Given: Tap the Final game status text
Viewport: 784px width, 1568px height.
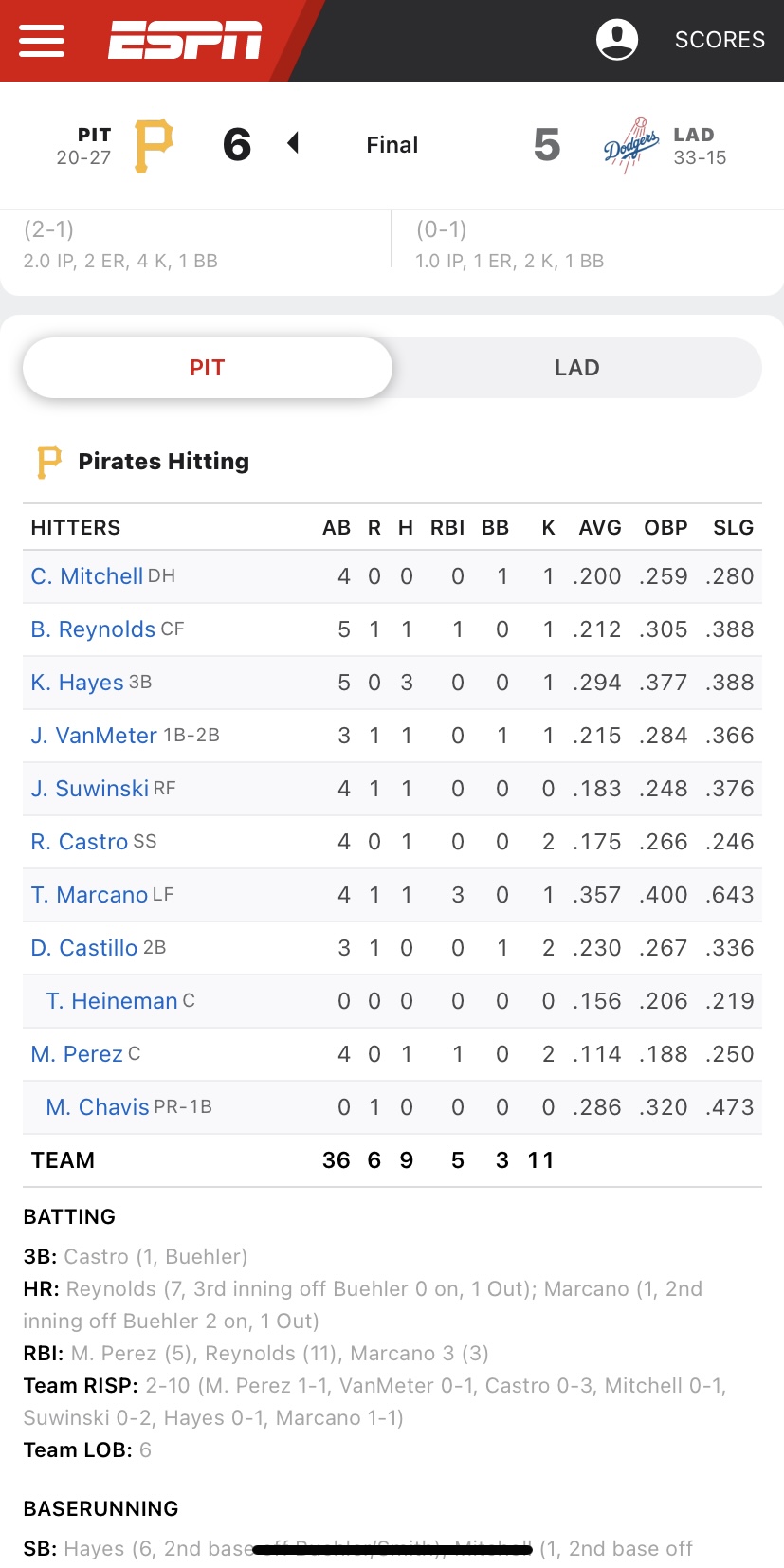Looking at the screenshot, I should tap(392, 145).
